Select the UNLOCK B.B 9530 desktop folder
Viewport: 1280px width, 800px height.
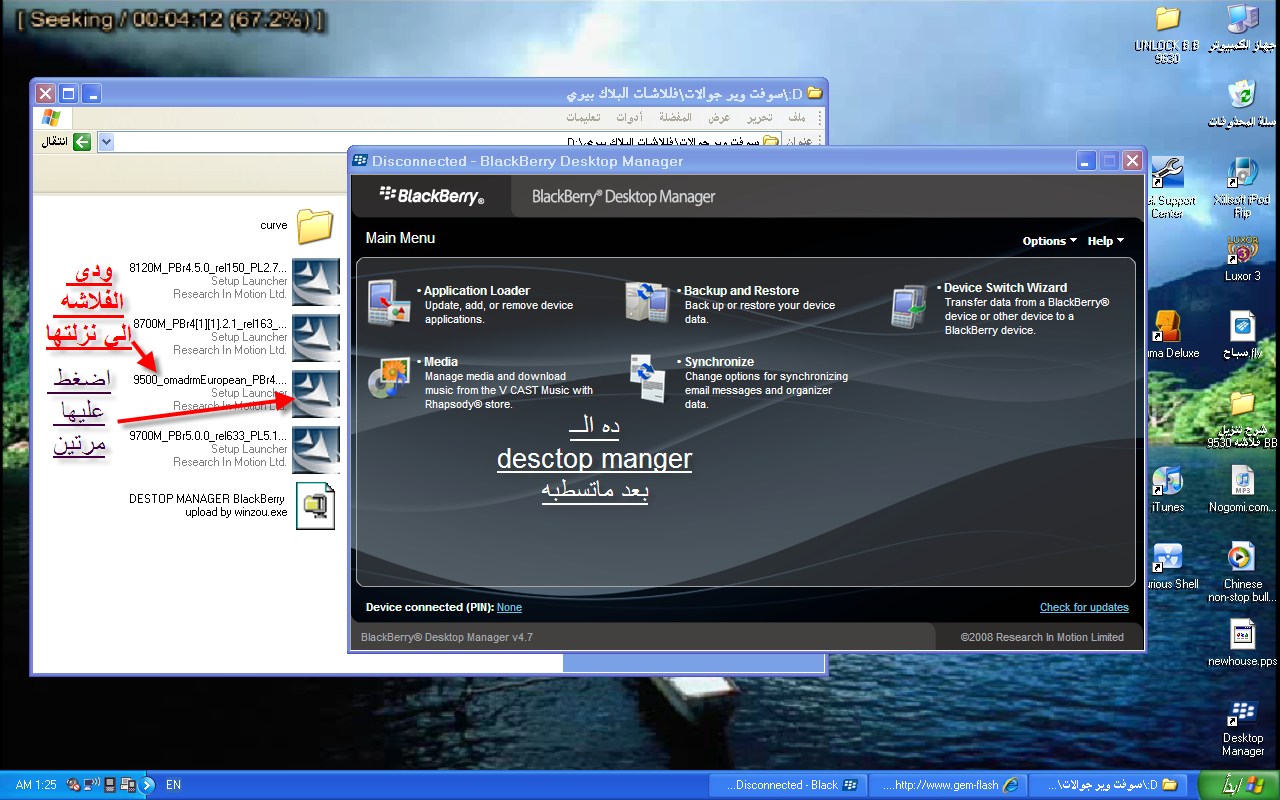pos(1166,19)
